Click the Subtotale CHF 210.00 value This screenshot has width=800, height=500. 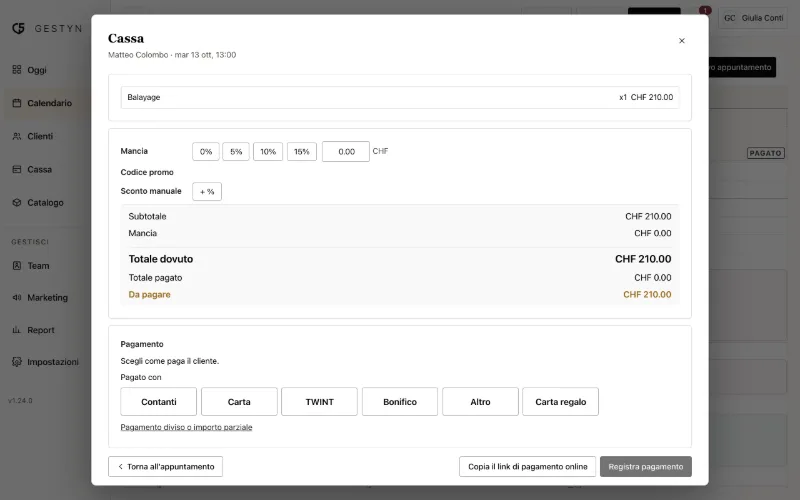[648, 216]
